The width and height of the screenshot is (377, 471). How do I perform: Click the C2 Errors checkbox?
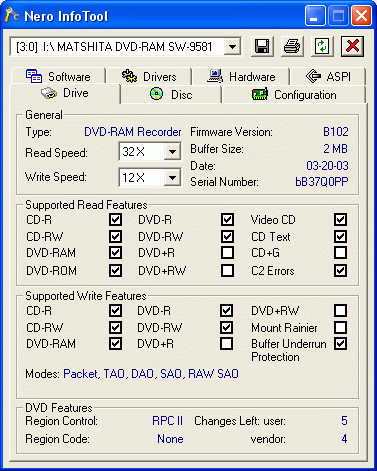(340, 270)
